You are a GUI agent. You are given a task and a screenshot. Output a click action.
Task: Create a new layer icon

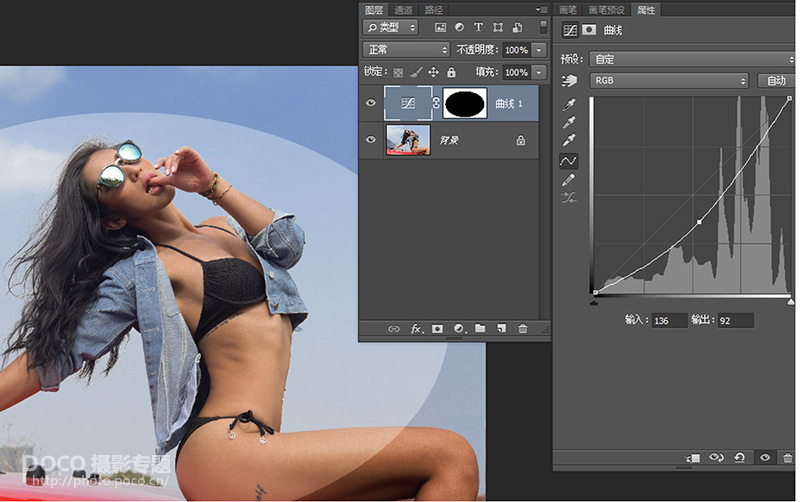(x=502, y=329)
